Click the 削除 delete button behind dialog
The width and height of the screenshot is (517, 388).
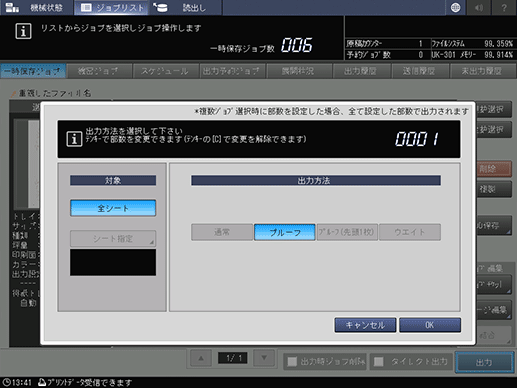(x=494, y=169)
